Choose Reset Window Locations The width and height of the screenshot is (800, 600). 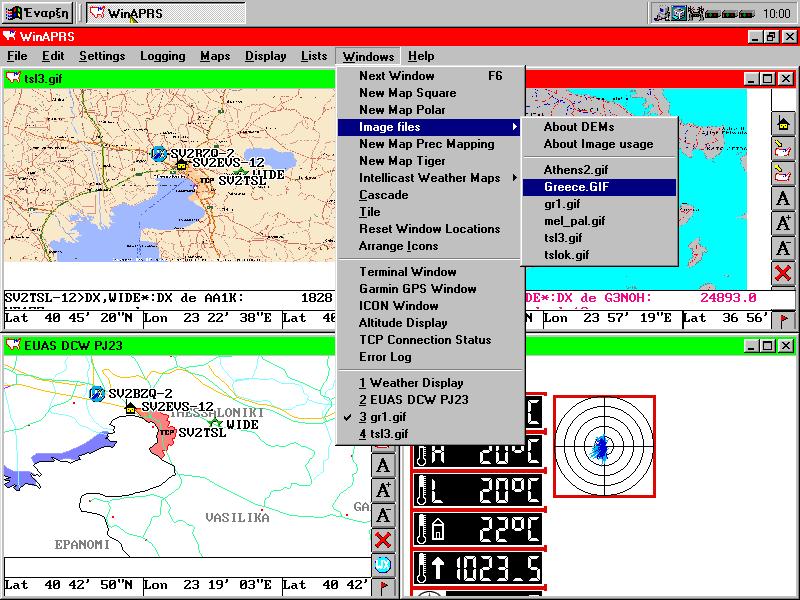pos(429,229)
